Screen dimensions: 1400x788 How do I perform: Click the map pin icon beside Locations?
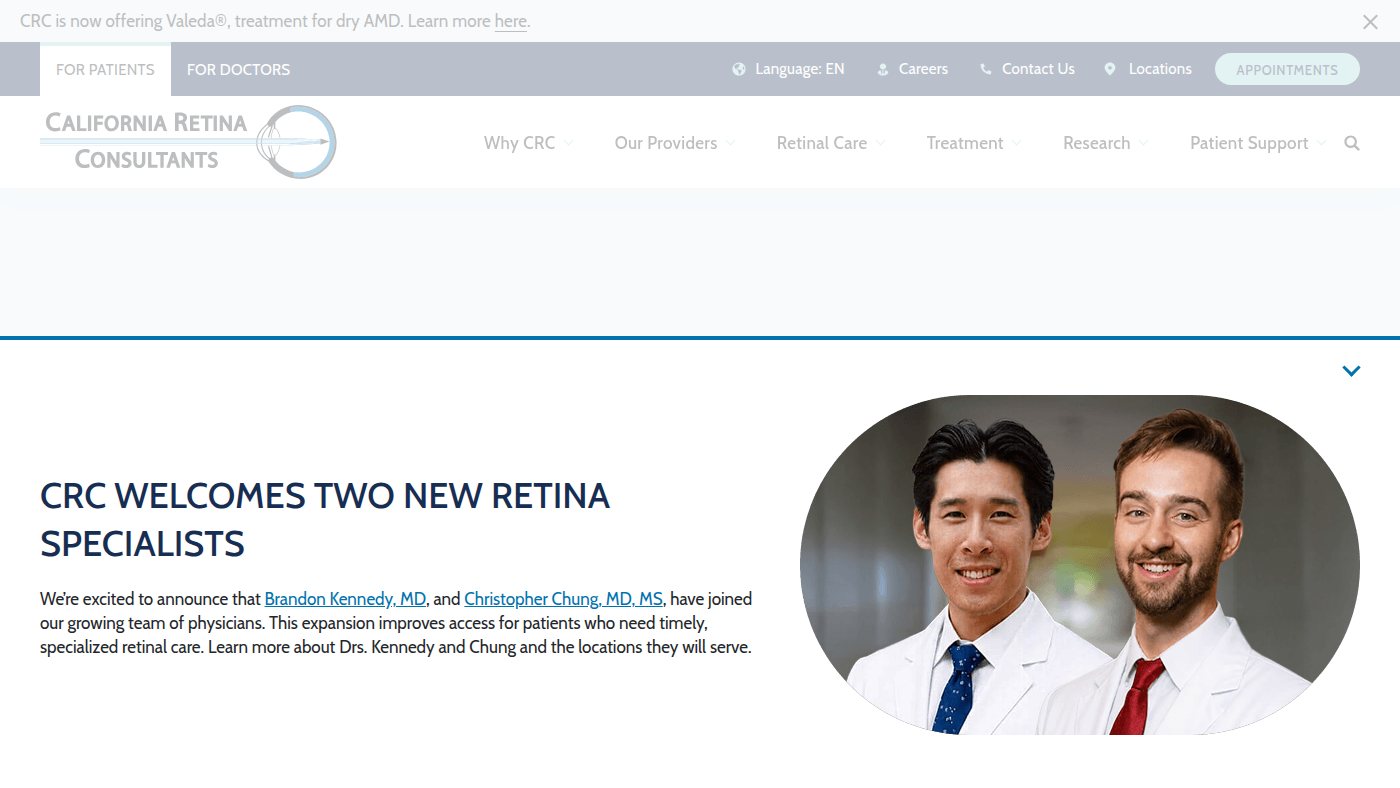(1110, 69)
